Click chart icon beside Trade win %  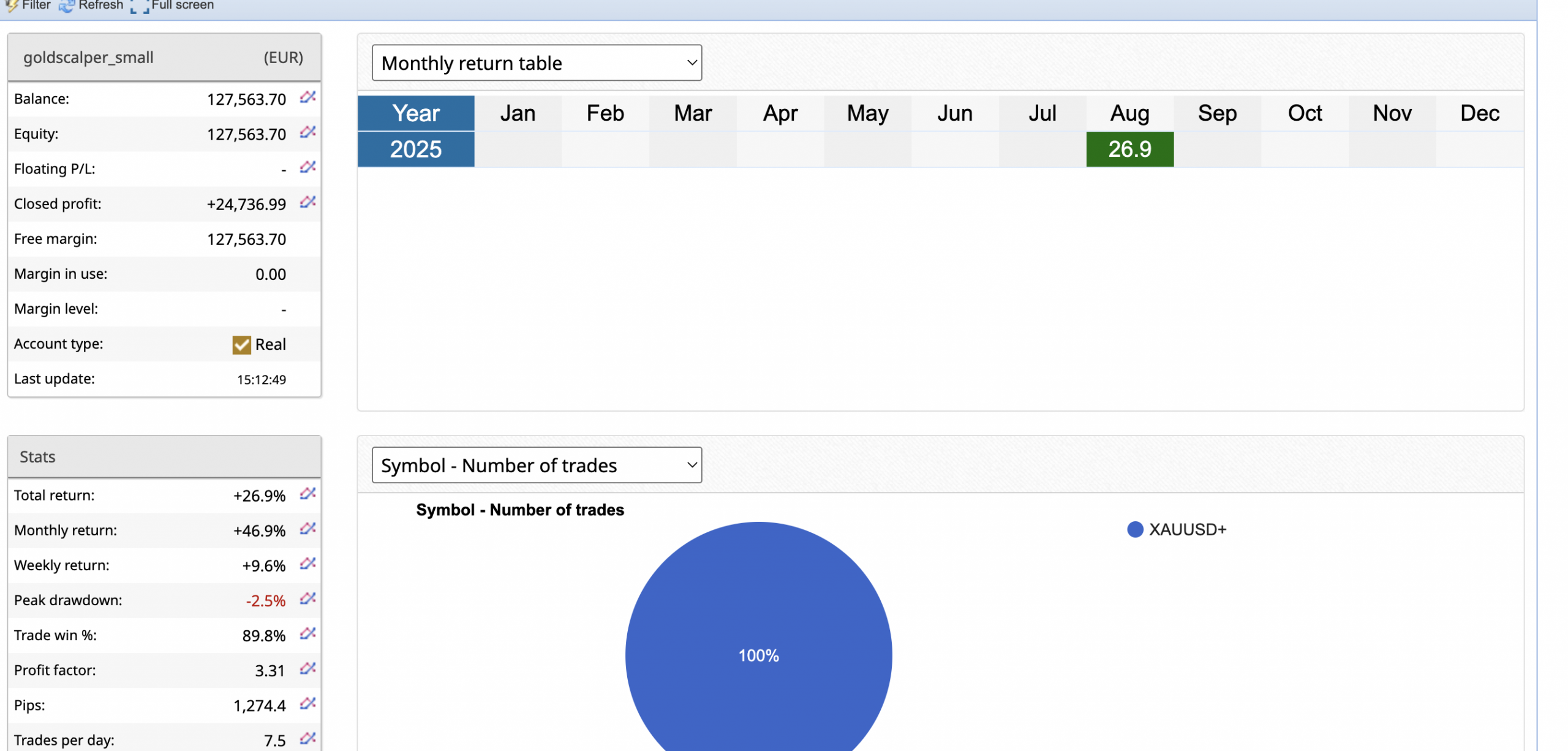coord(307,633)
